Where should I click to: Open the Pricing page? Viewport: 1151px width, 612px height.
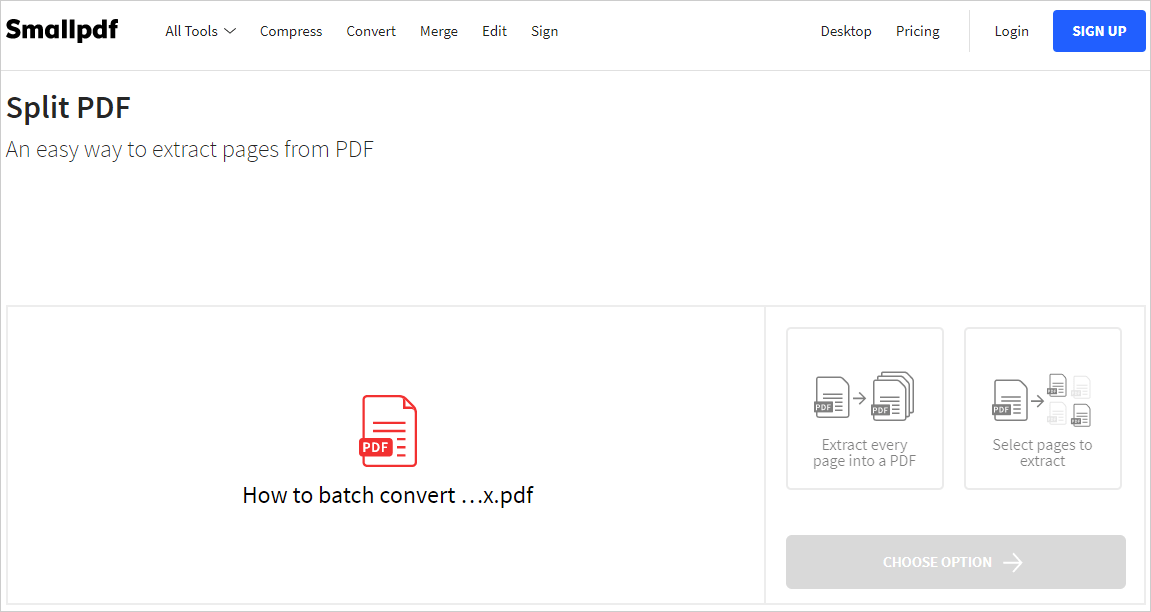[917, 31]
